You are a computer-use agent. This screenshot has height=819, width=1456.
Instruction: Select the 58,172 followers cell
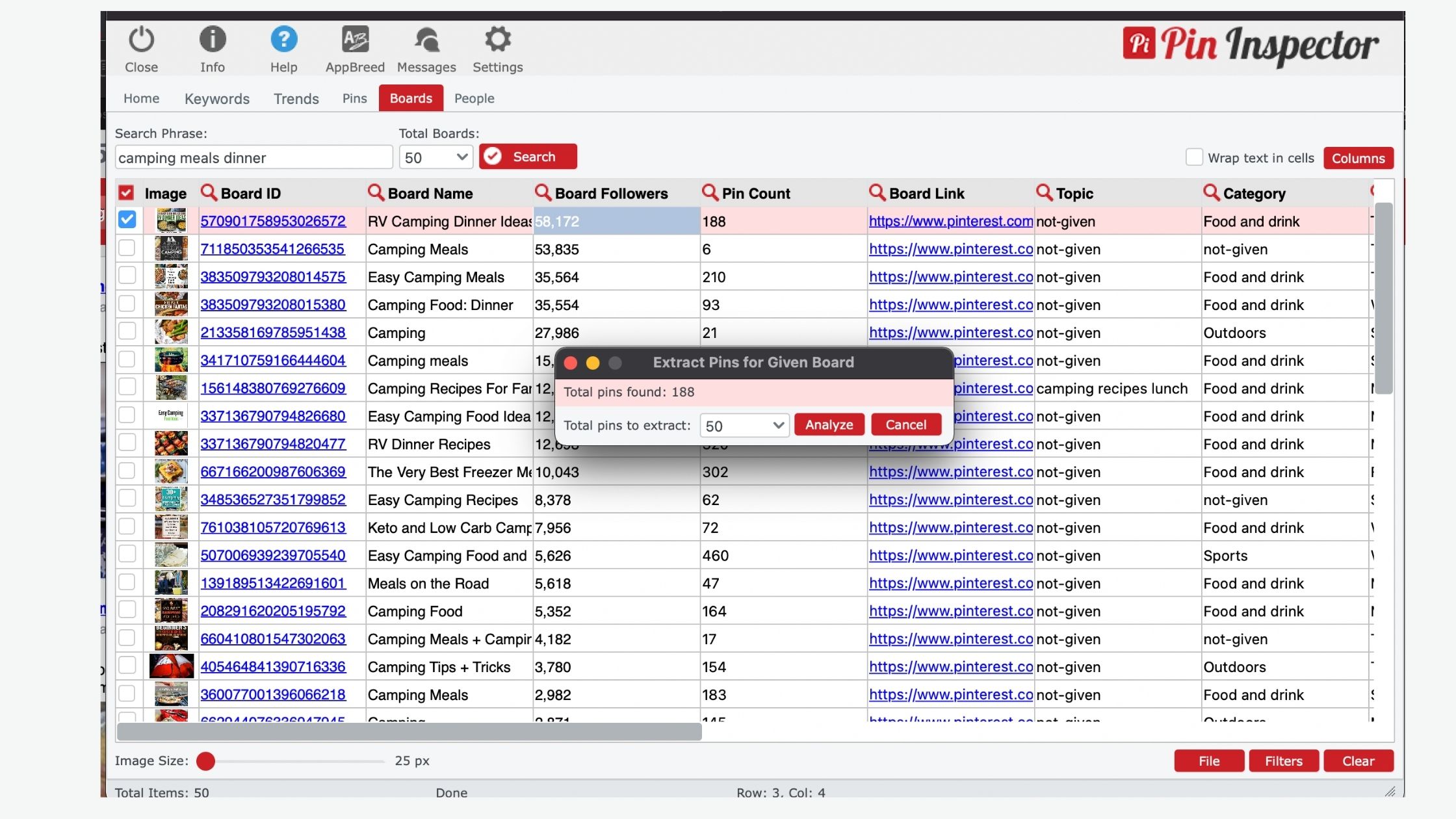tap(616, 221)
